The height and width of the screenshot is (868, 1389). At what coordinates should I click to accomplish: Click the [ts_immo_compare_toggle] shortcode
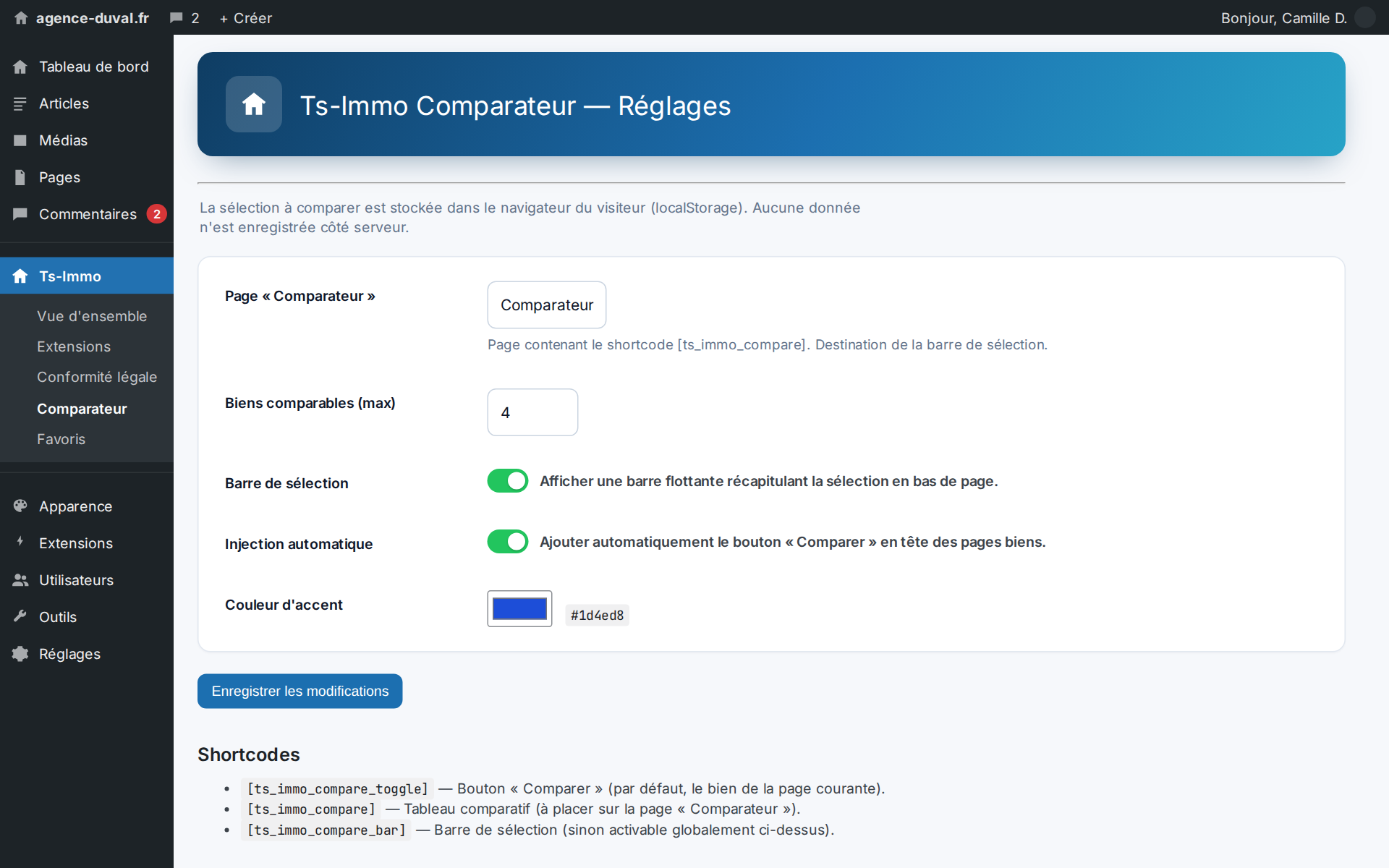tap(338, 789)
